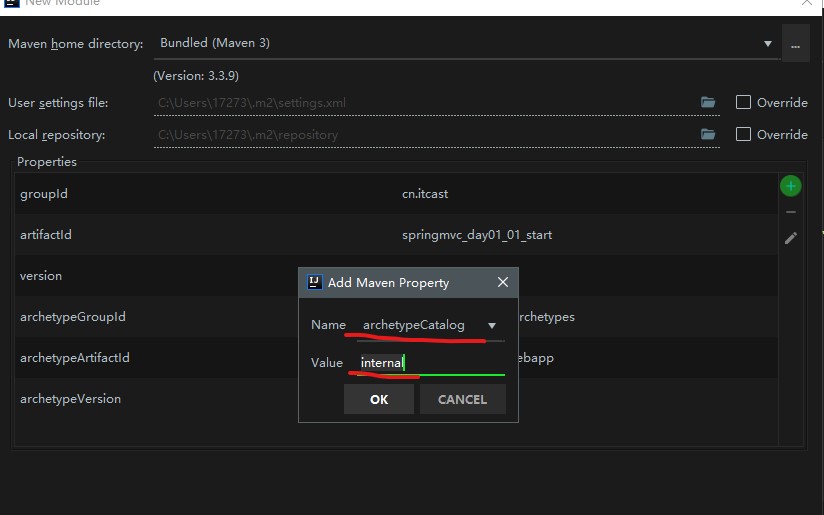Browse folder for Local repository
Viewport: 824px width, 515px height.
[708, 135]
